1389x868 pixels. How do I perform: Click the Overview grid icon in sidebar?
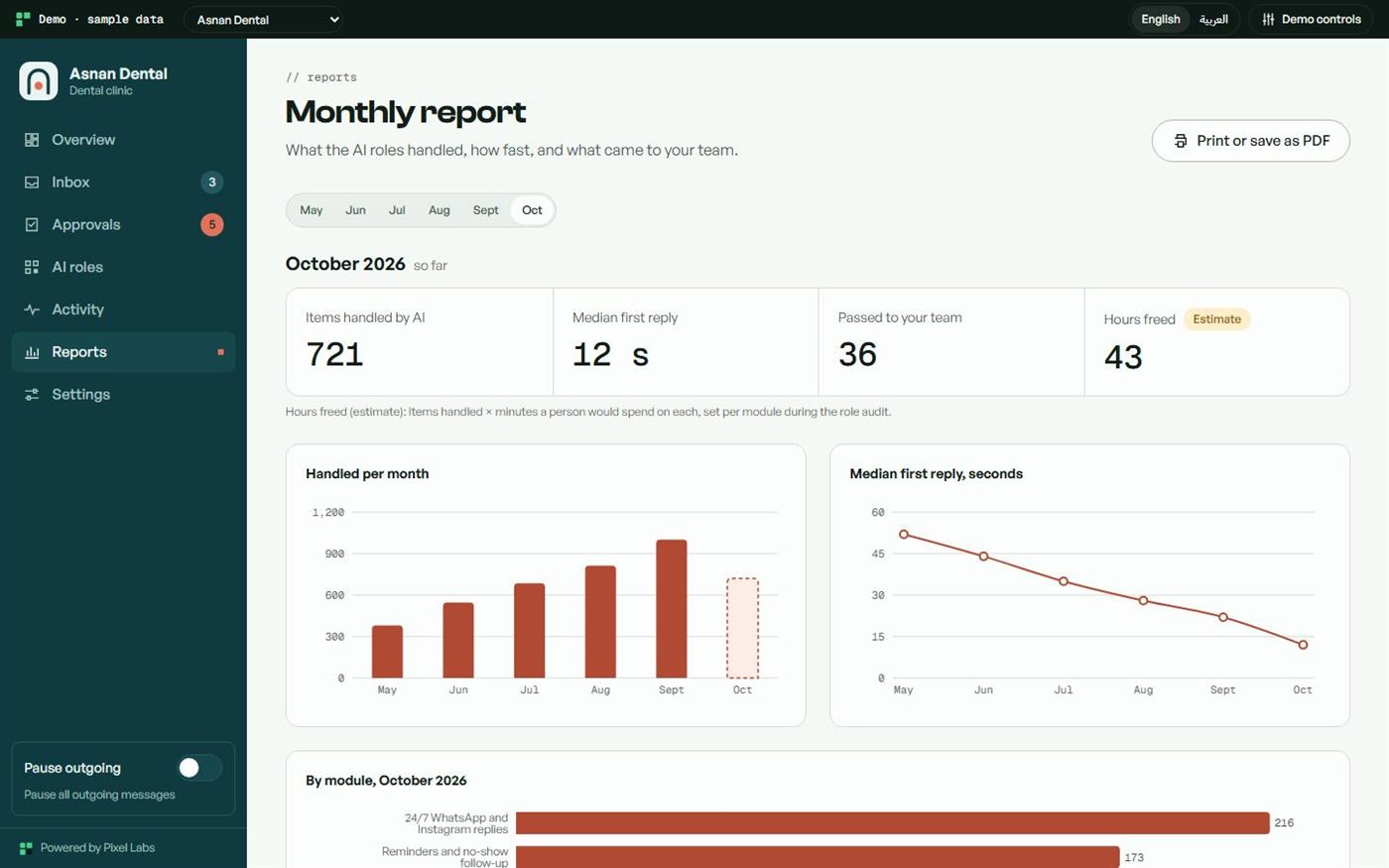(x=32, y=140)
